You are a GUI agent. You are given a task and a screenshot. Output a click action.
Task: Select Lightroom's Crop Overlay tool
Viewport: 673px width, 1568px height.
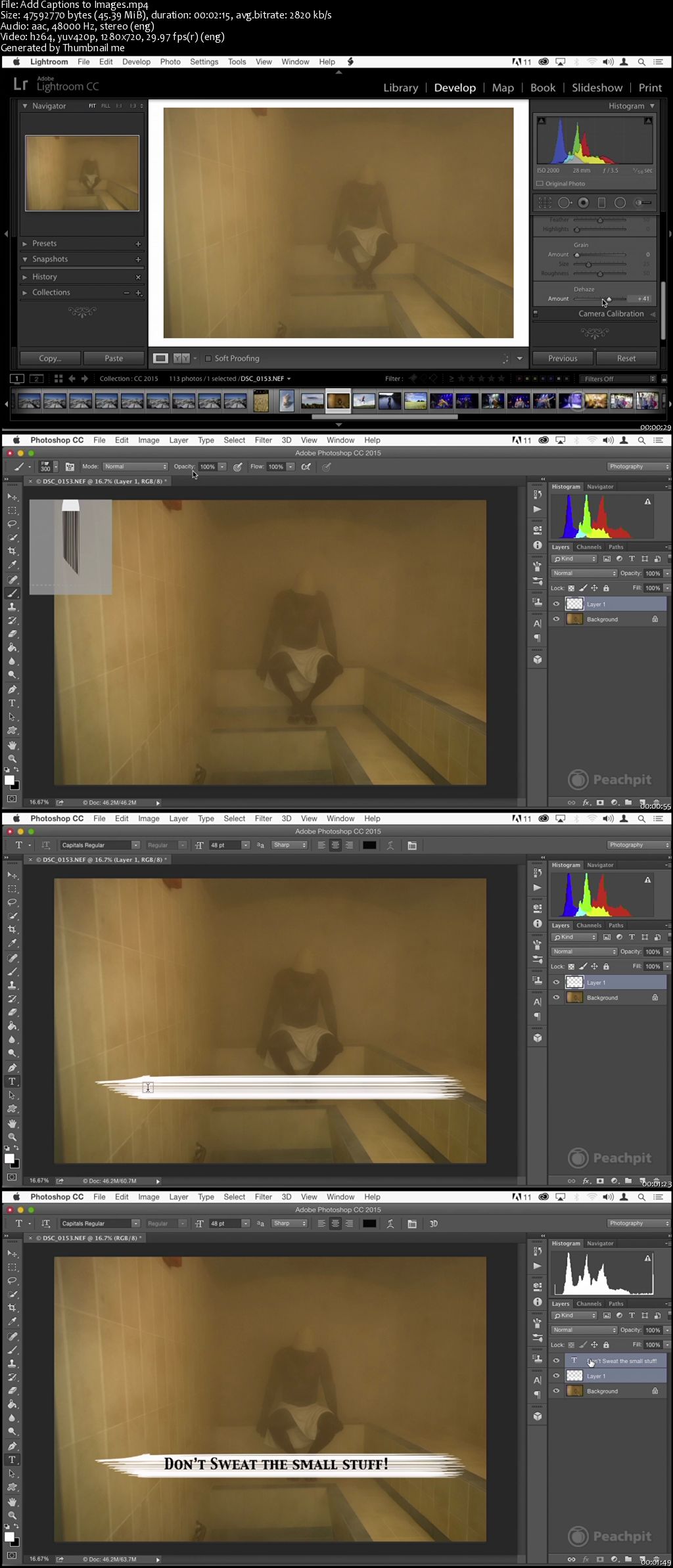point(545,202)
